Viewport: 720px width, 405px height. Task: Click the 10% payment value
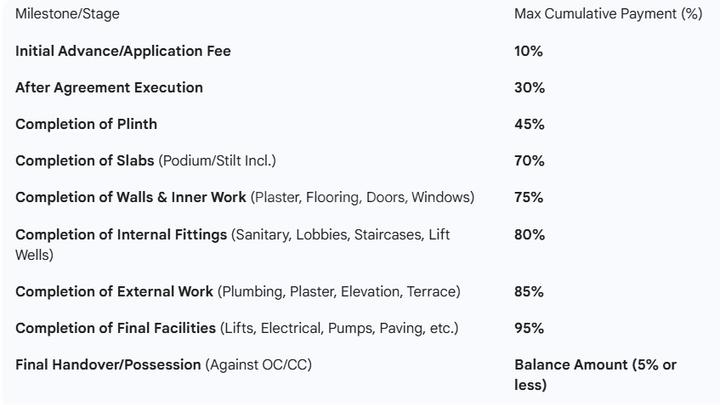click(x=529, y=51)
